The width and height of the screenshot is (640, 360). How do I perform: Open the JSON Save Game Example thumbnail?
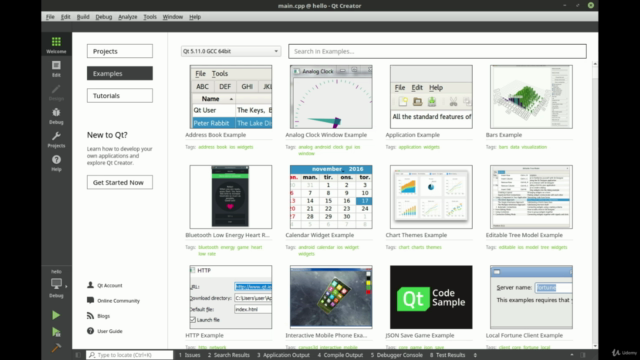[x=431, y=297]
